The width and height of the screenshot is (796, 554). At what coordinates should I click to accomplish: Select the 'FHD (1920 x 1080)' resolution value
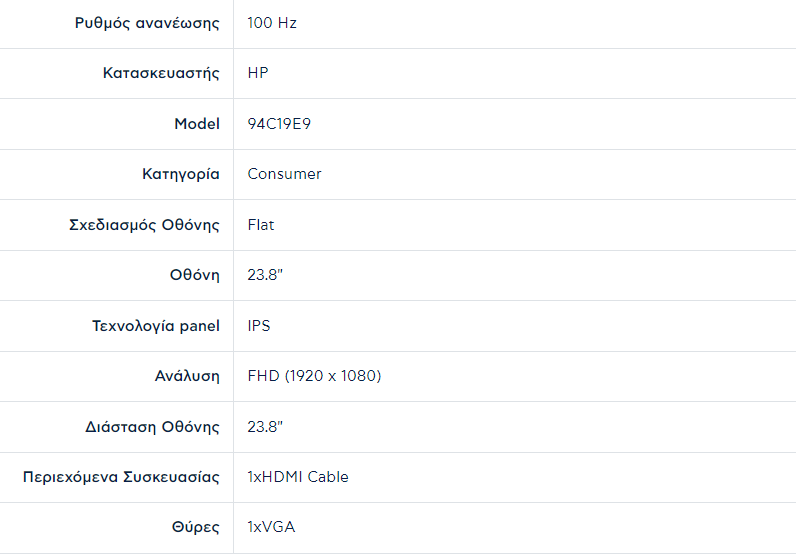point(314,376)
